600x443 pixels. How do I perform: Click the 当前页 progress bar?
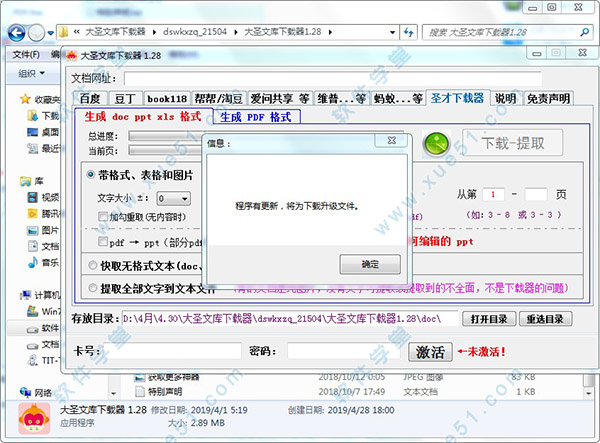[166, 150]
